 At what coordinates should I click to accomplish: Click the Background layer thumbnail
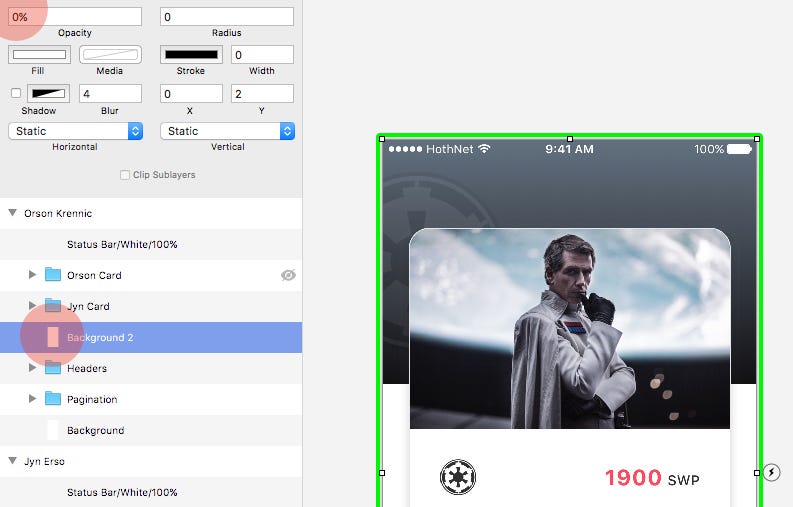[x=53, y=430]
